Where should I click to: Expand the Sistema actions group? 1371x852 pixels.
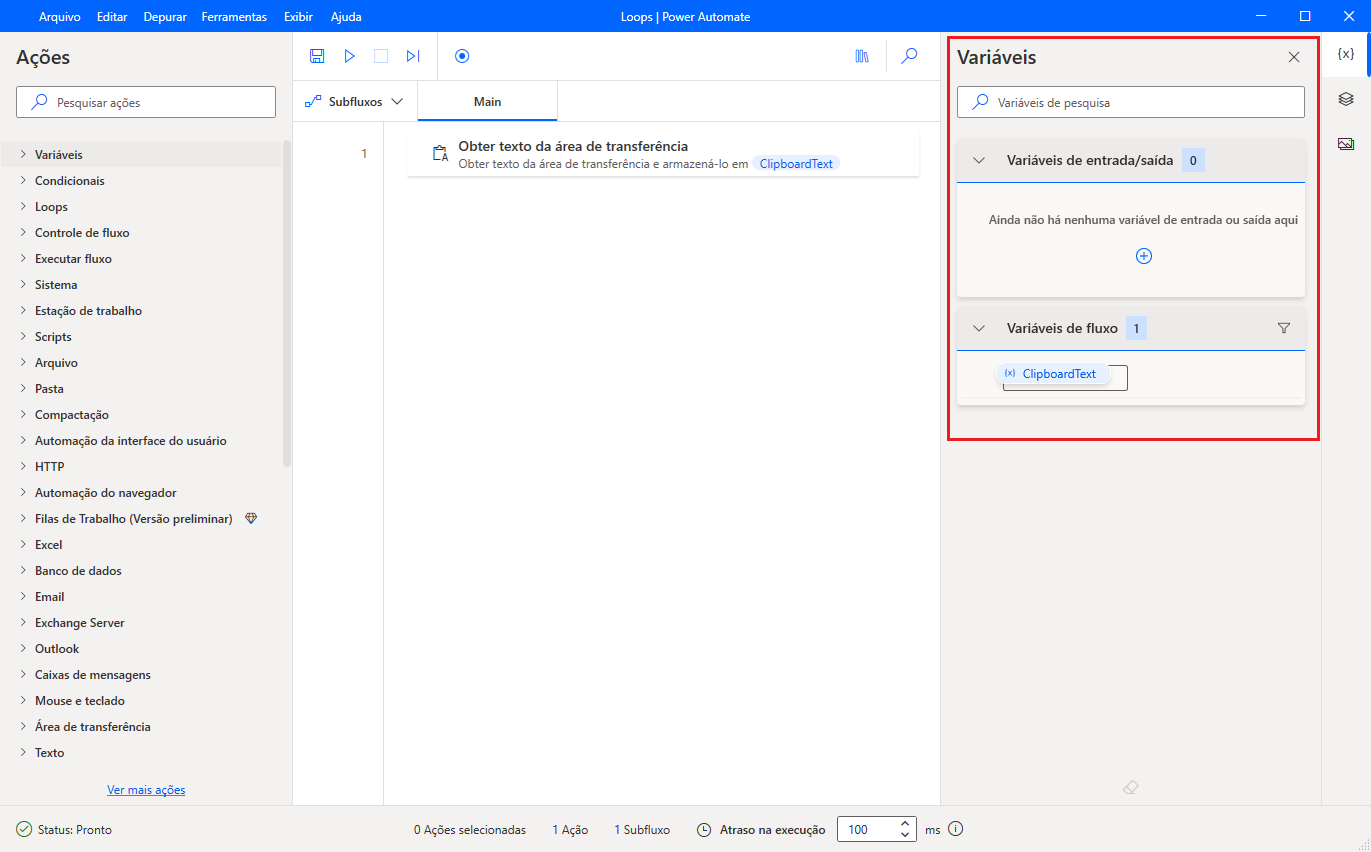click(x=23, y=285)
